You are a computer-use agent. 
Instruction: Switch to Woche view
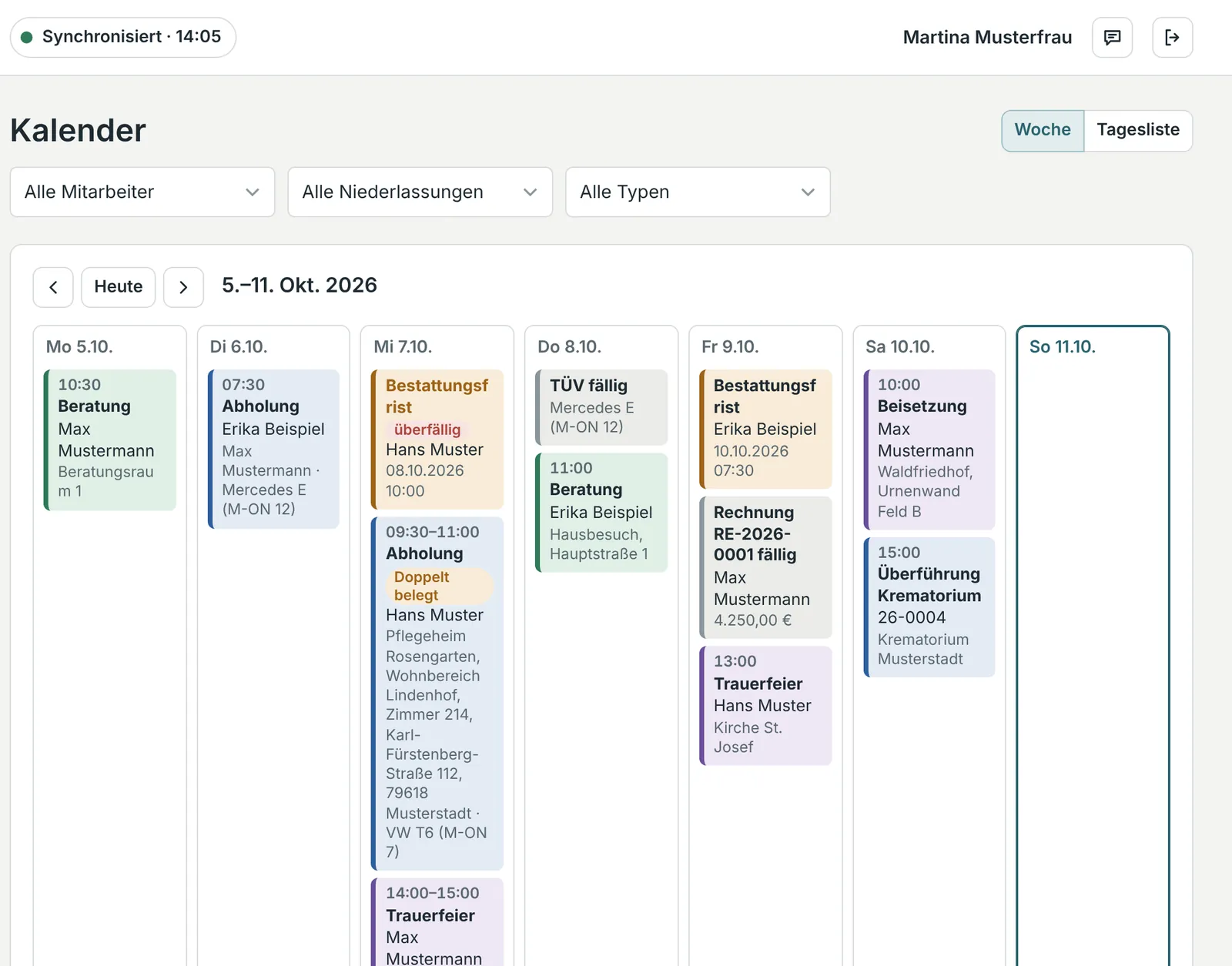pos(1043,130)
